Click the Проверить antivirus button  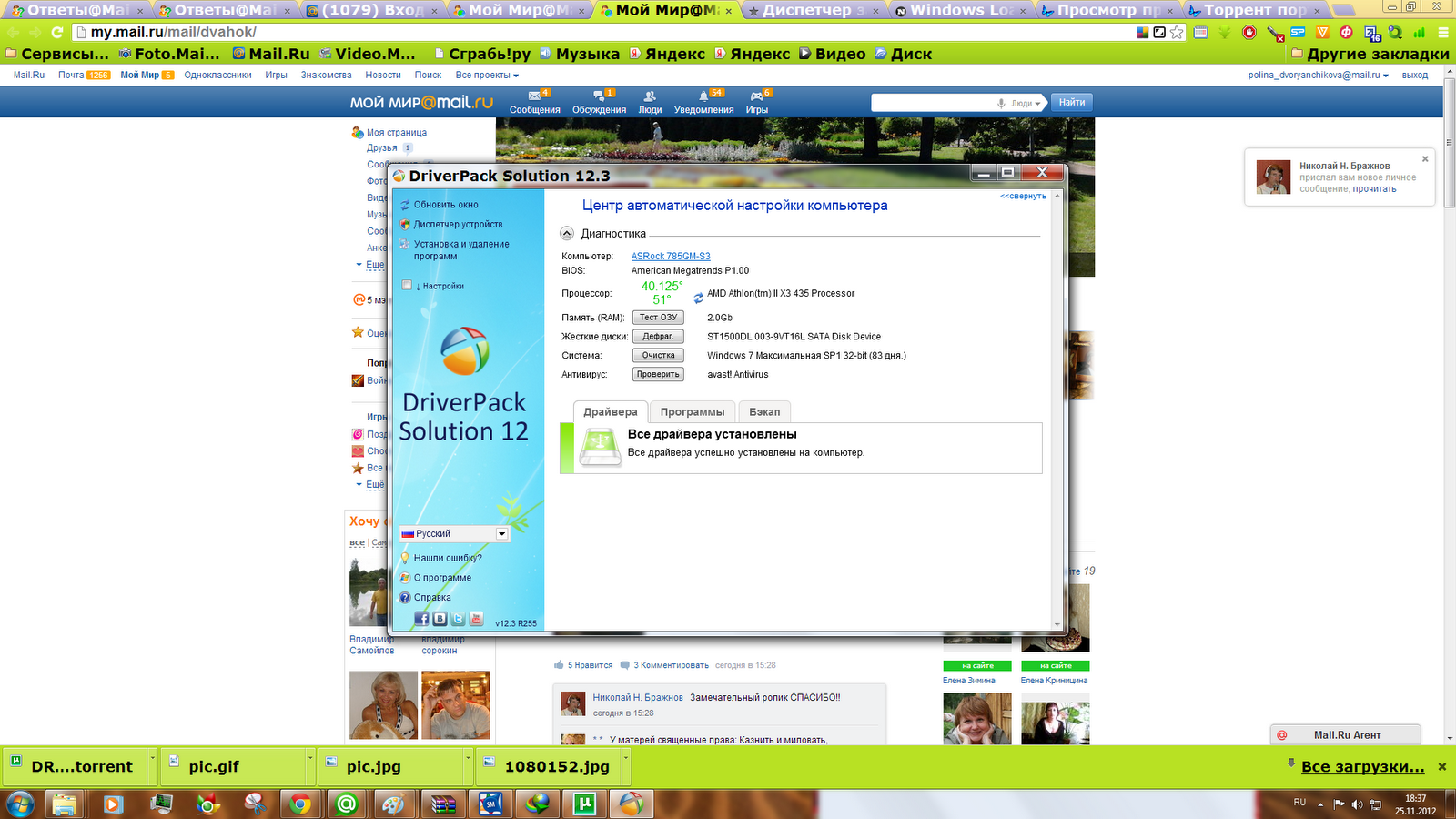pos(658,375)
